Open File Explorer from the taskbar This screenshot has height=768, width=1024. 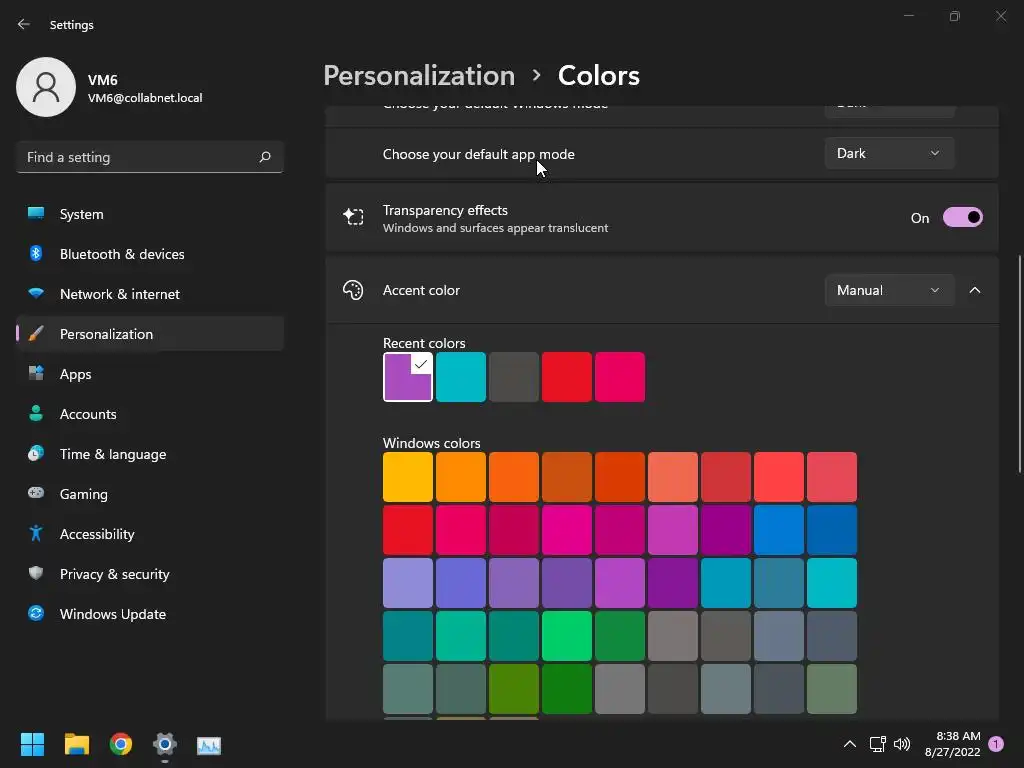click(x=77, y=744)
